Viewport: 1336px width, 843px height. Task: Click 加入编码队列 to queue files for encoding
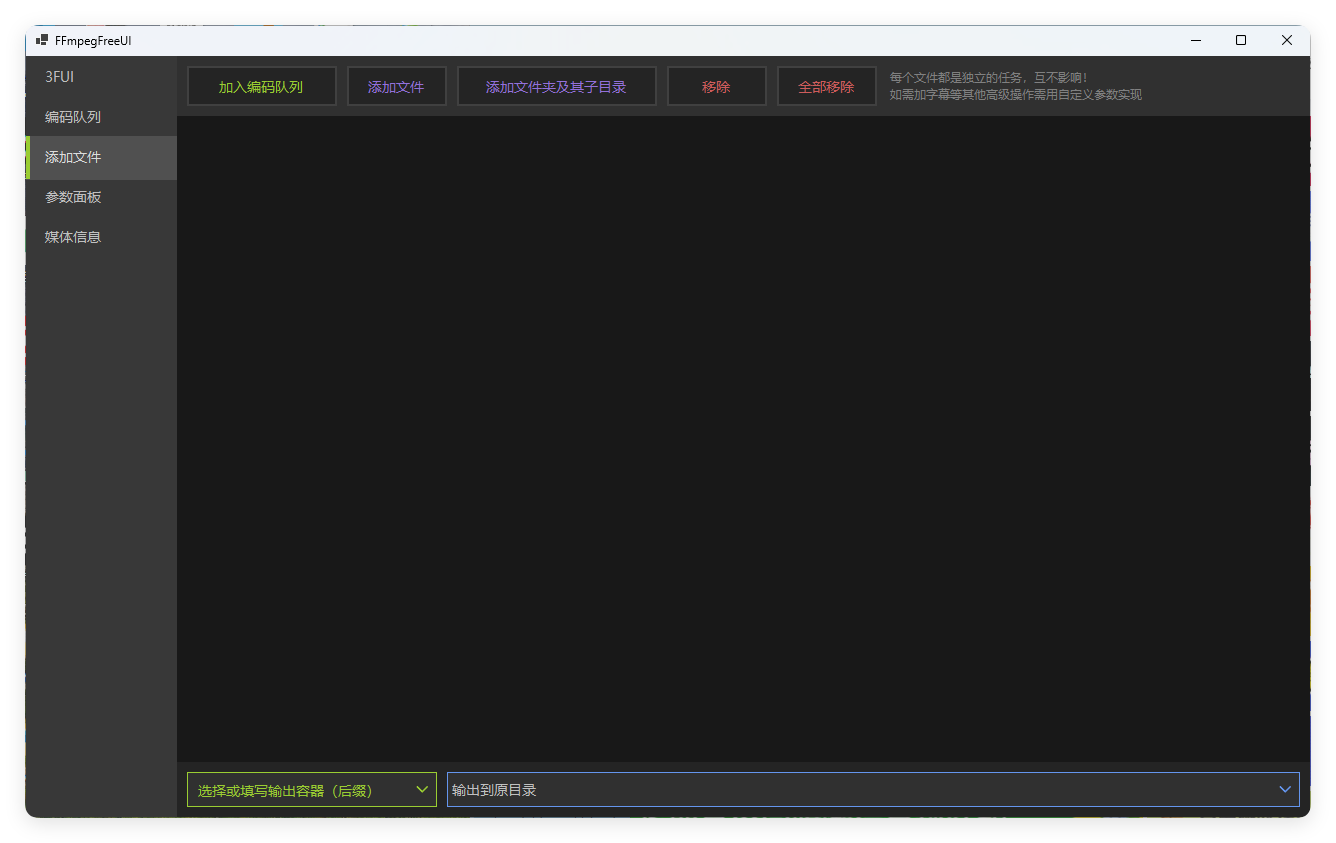(261, 86)
